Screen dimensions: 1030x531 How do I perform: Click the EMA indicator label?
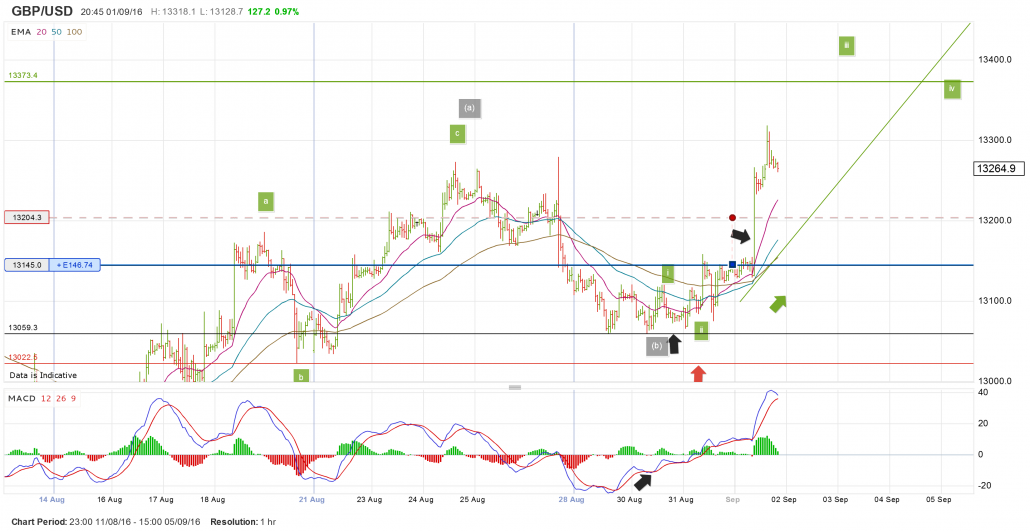coord(20,32)
